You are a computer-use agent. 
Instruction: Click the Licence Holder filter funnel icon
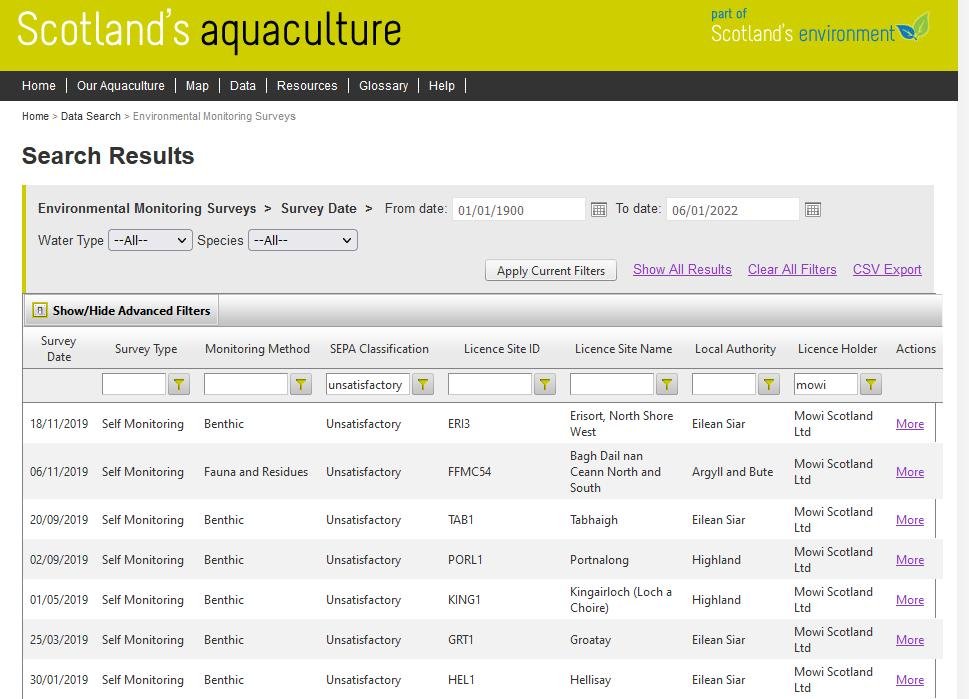pos(871,385)
